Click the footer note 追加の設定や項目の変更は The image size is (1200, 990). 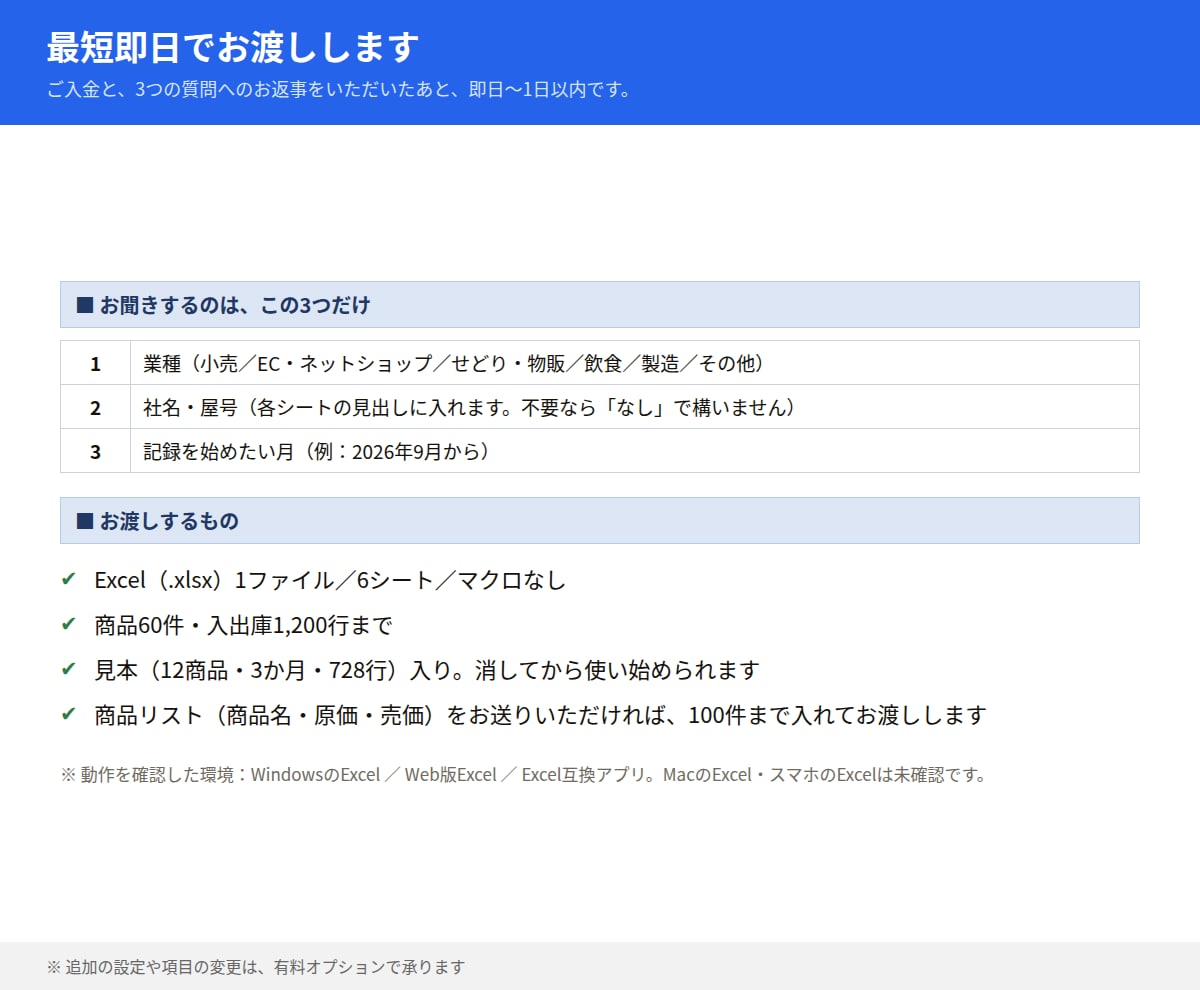pyautogui.click(x=256, y=967)
